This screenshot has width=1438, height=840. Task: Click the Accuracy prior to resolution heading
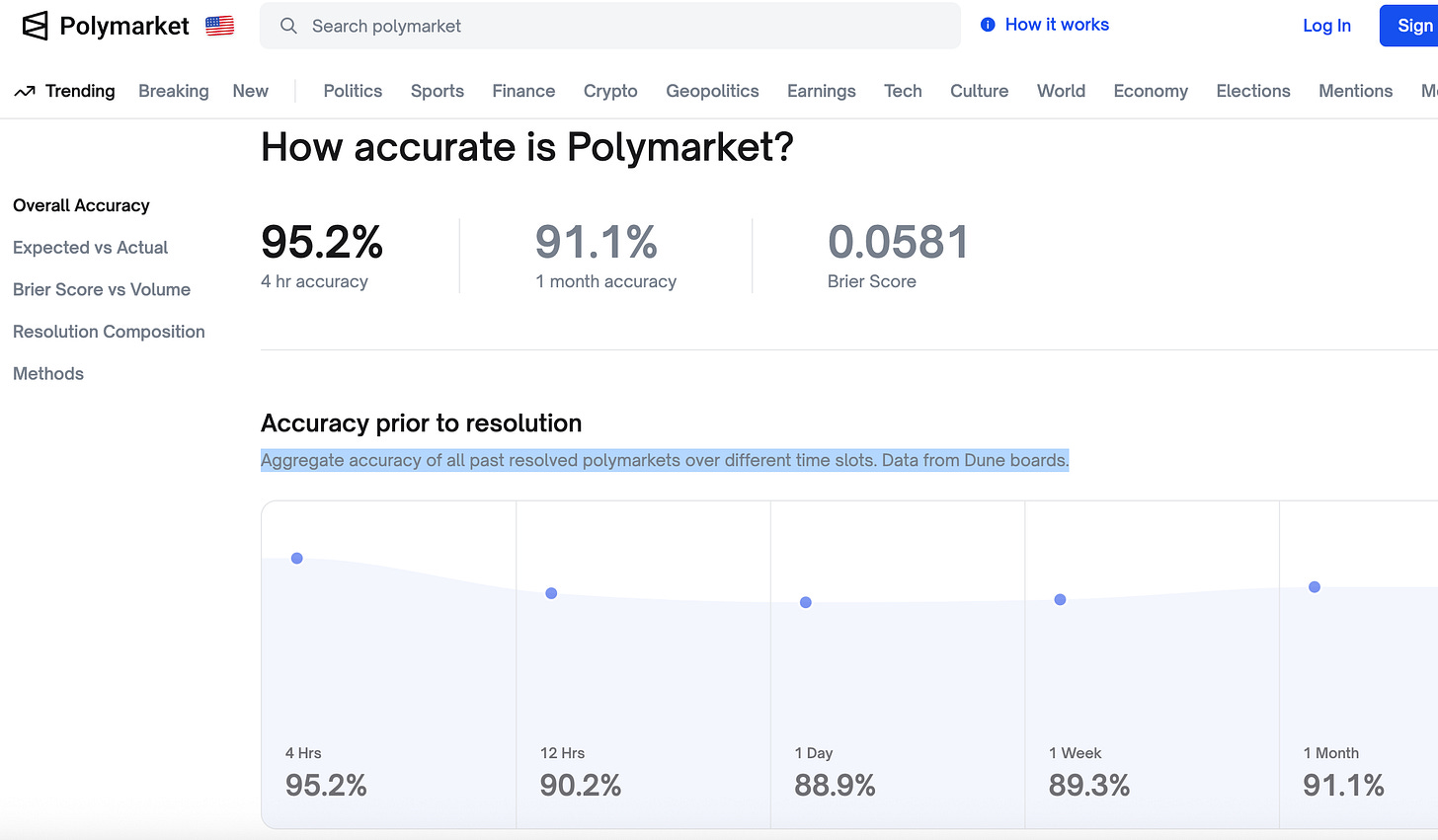point(421,423)
